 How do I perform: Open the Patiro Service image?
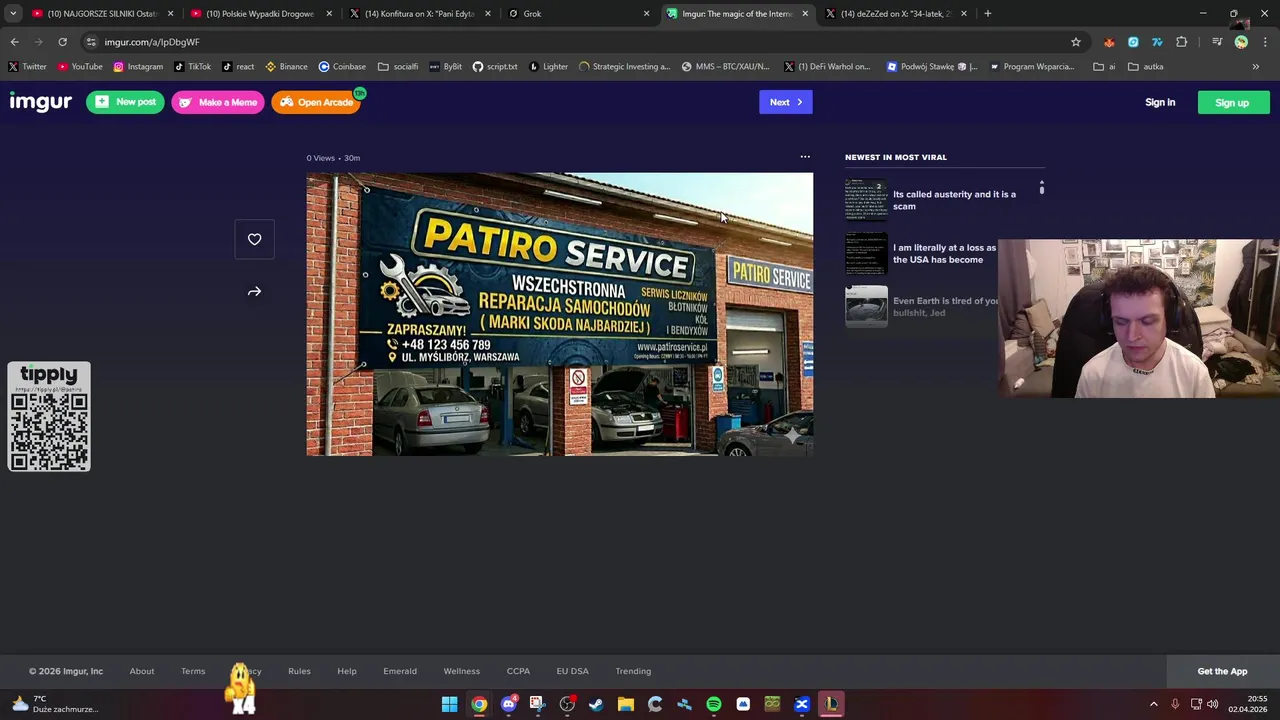[x=560, y=314]
